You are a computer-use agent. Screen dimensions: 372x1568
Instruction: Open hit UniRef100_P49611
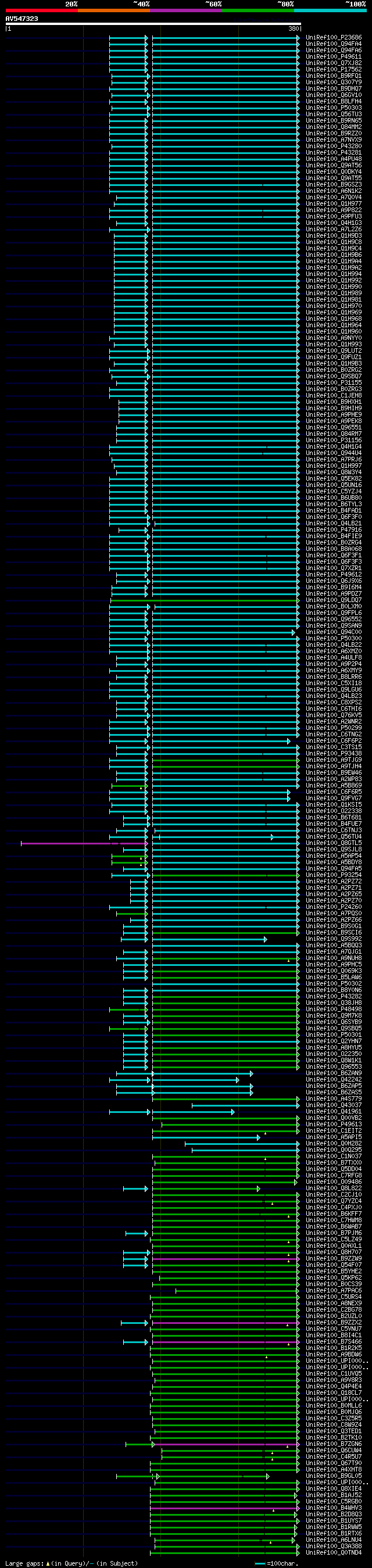(334, 56)
